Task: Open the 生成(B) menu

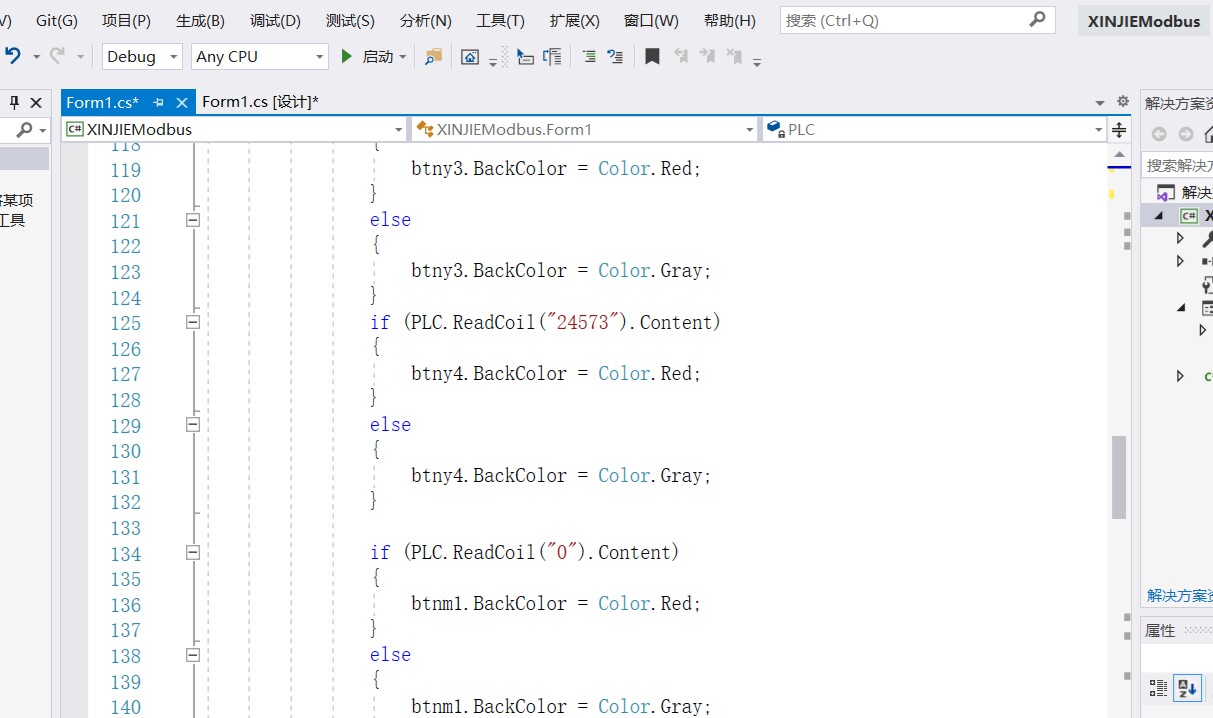Action: click(x=200, y=20)
